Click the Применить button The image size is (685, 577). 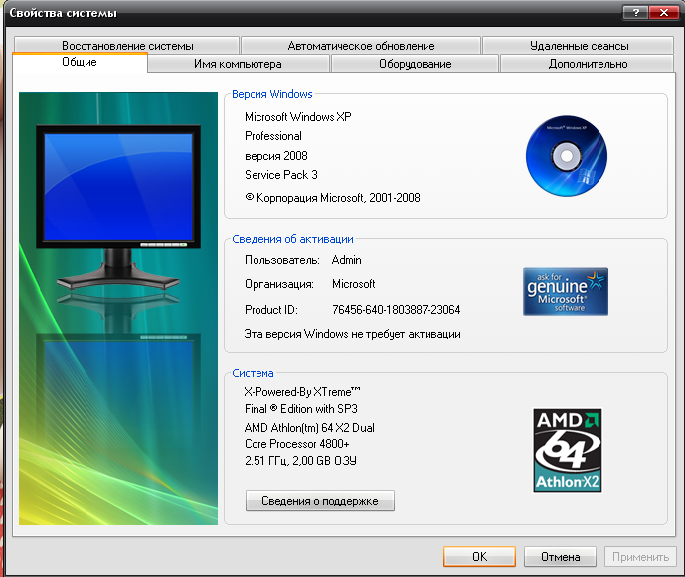tap(640, 556)
